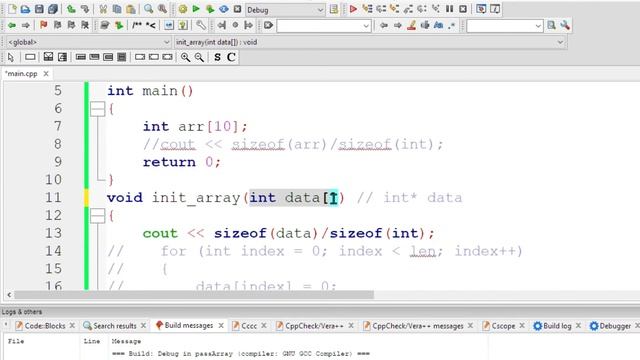Open the Replace dialog icon

[162, 9]
